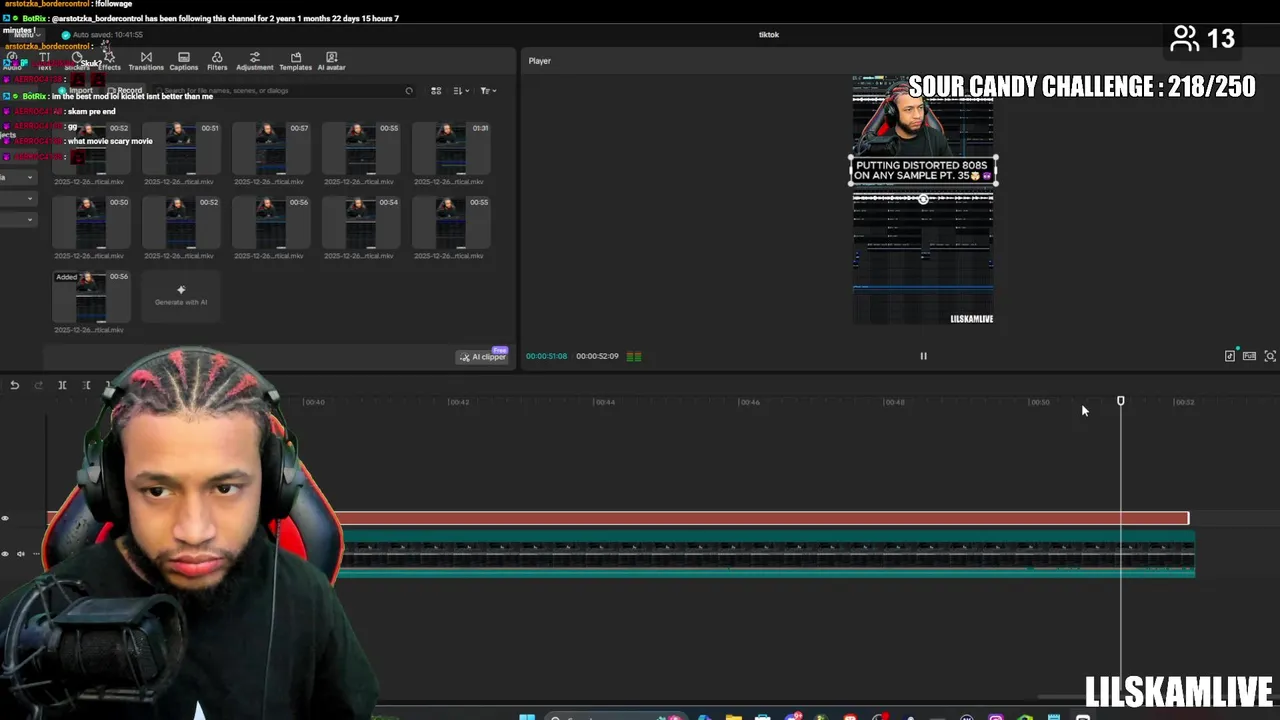Click the current timecode 00:00:51:08
This screenshot has width=1280, height=720.
(547, 356)
